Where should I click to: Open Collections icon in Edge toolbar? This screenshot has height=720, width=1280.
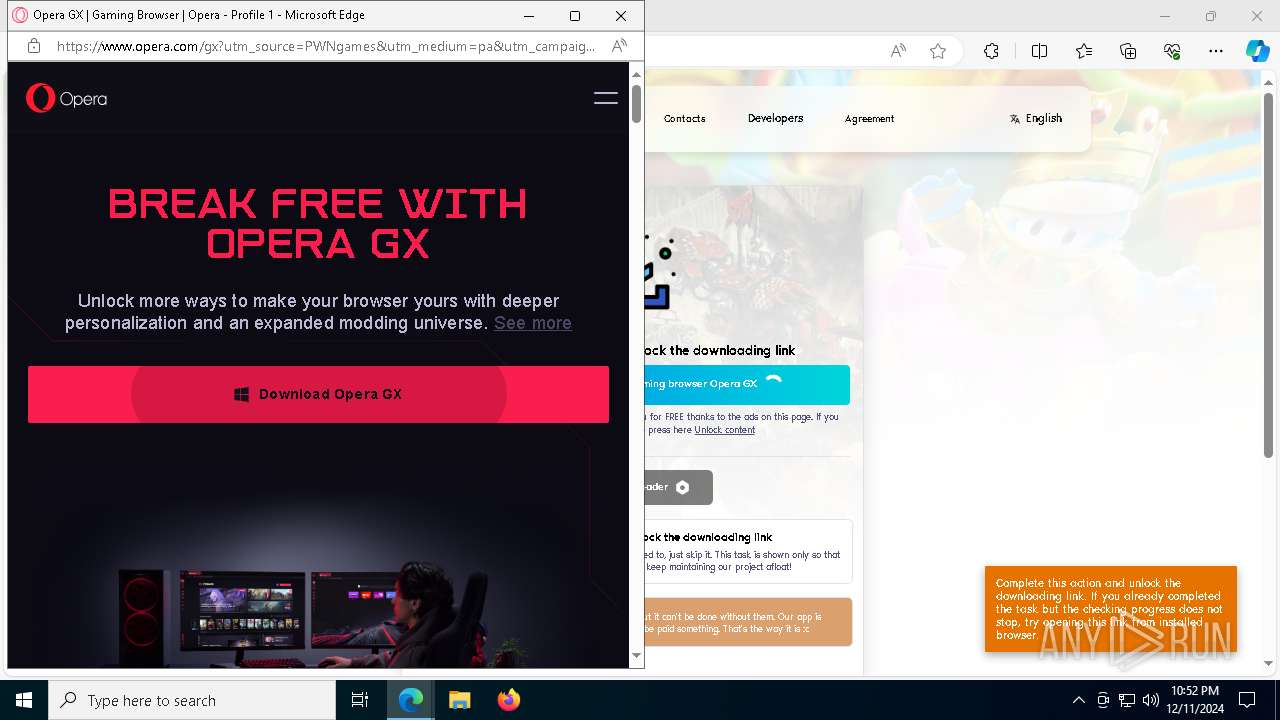1128,51
